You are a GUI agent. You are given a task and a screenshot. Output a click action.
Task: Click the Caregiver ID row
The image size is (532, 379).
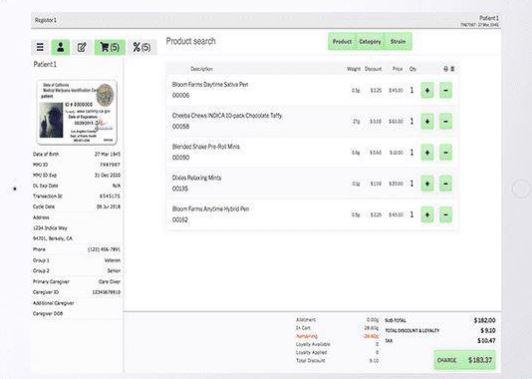pos(77,292)
